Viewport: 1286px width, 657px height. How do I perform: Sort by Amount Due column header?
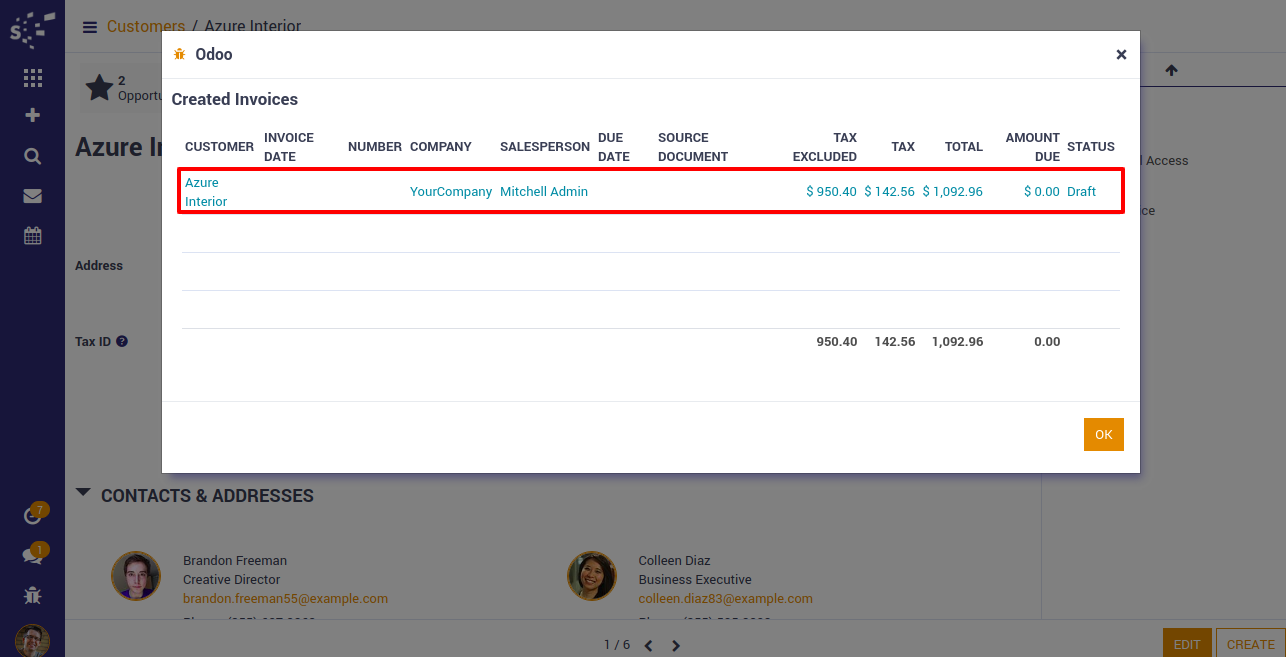1033,147
